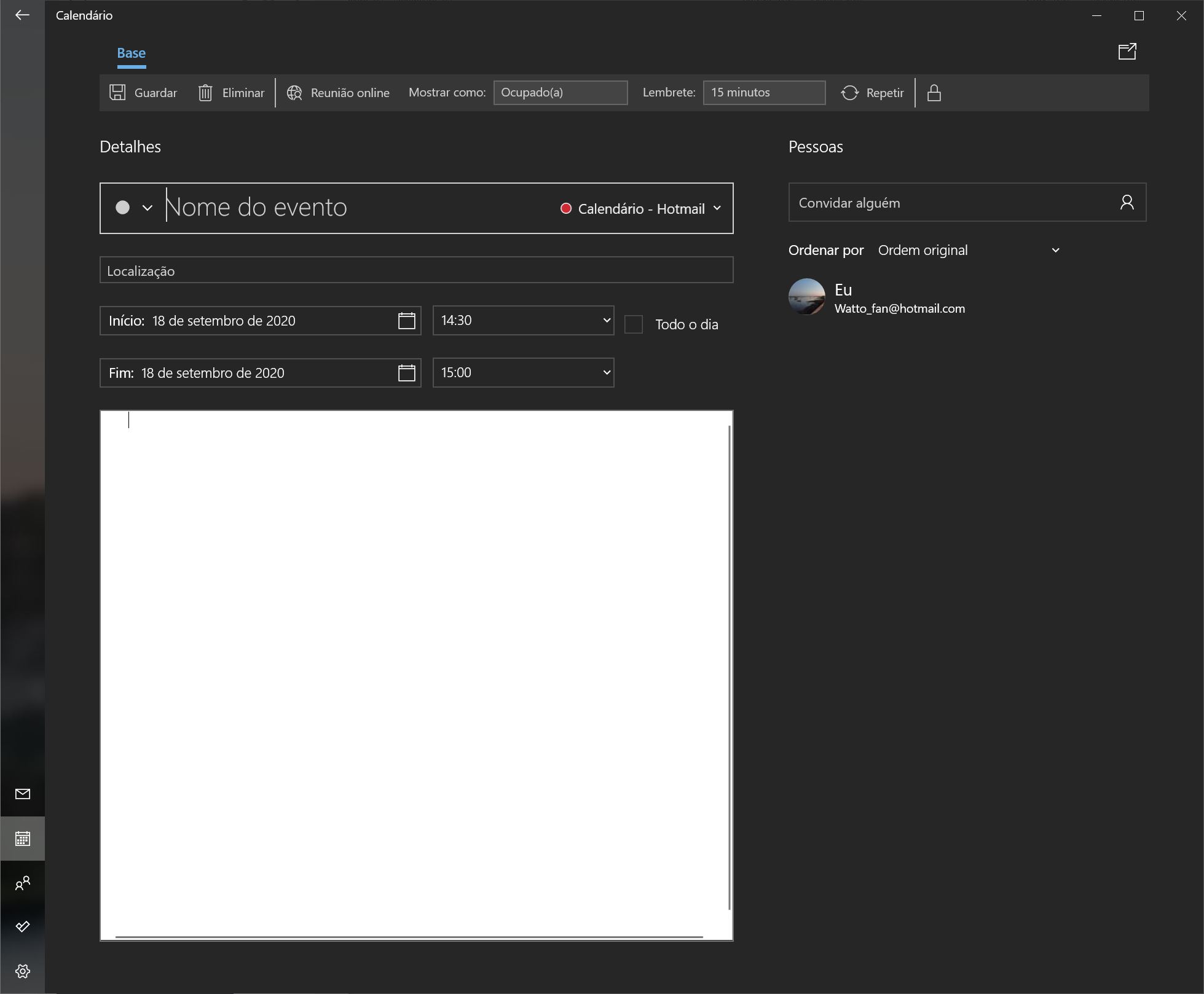Open the 15:00 end time dropdown

point(524,372)
